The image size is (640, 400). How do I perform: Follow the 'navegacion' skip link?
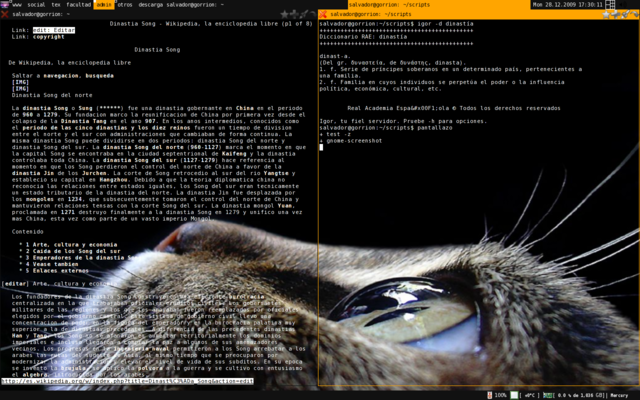click(x=62, y=76)
